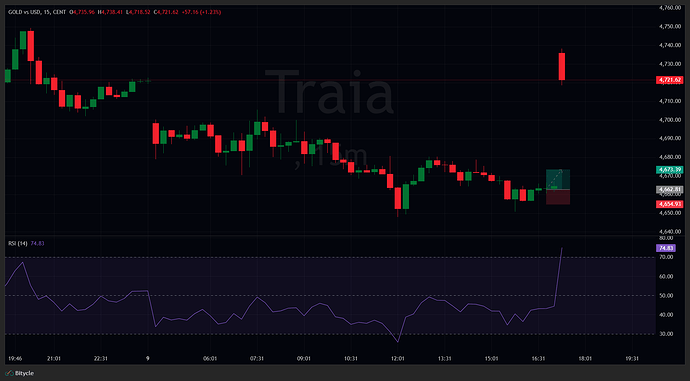The height and width of the screenshot is (381, 690).
Task: Click the 4,700.00 price axis label
Action: pyautogui.click(x=670, y=120)
